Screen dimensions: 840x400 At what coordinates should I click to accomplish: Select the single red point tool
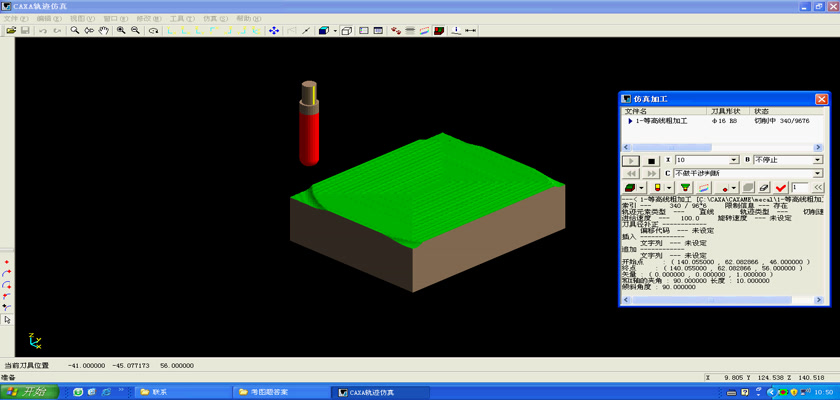click(x=7, y=262)
